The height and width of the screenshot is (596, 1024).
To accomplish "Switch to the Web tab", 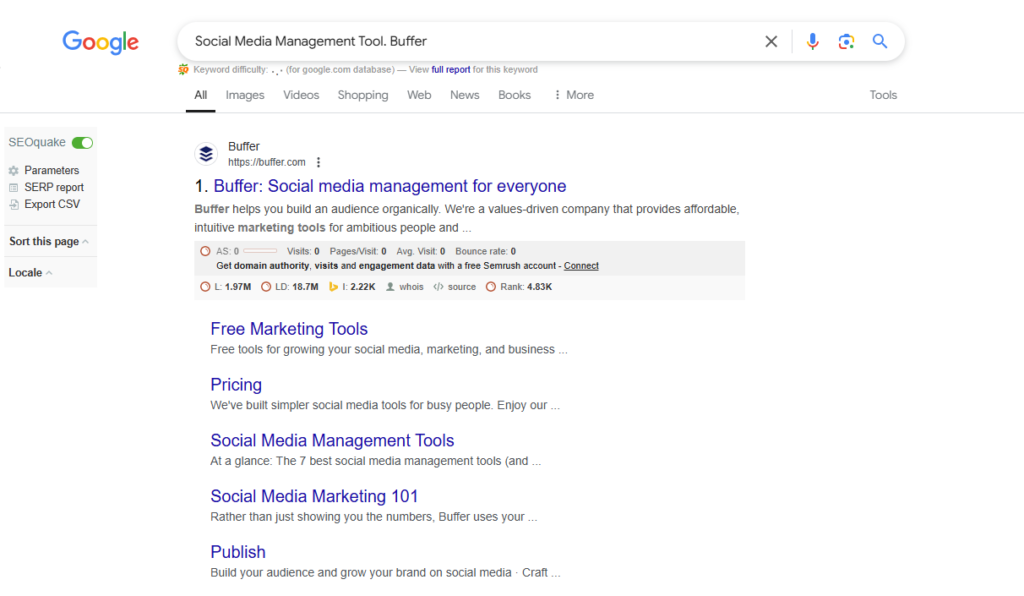I will [x=419, y=95].
